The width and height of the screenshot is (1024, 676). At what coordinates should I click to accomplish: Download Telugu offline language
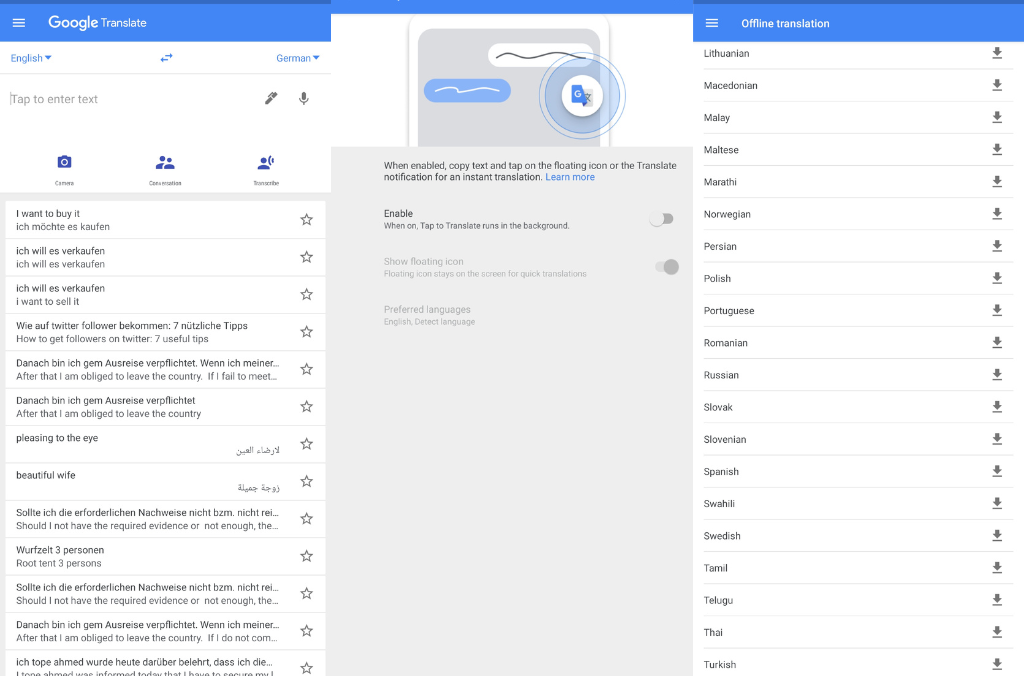(997, 600)
